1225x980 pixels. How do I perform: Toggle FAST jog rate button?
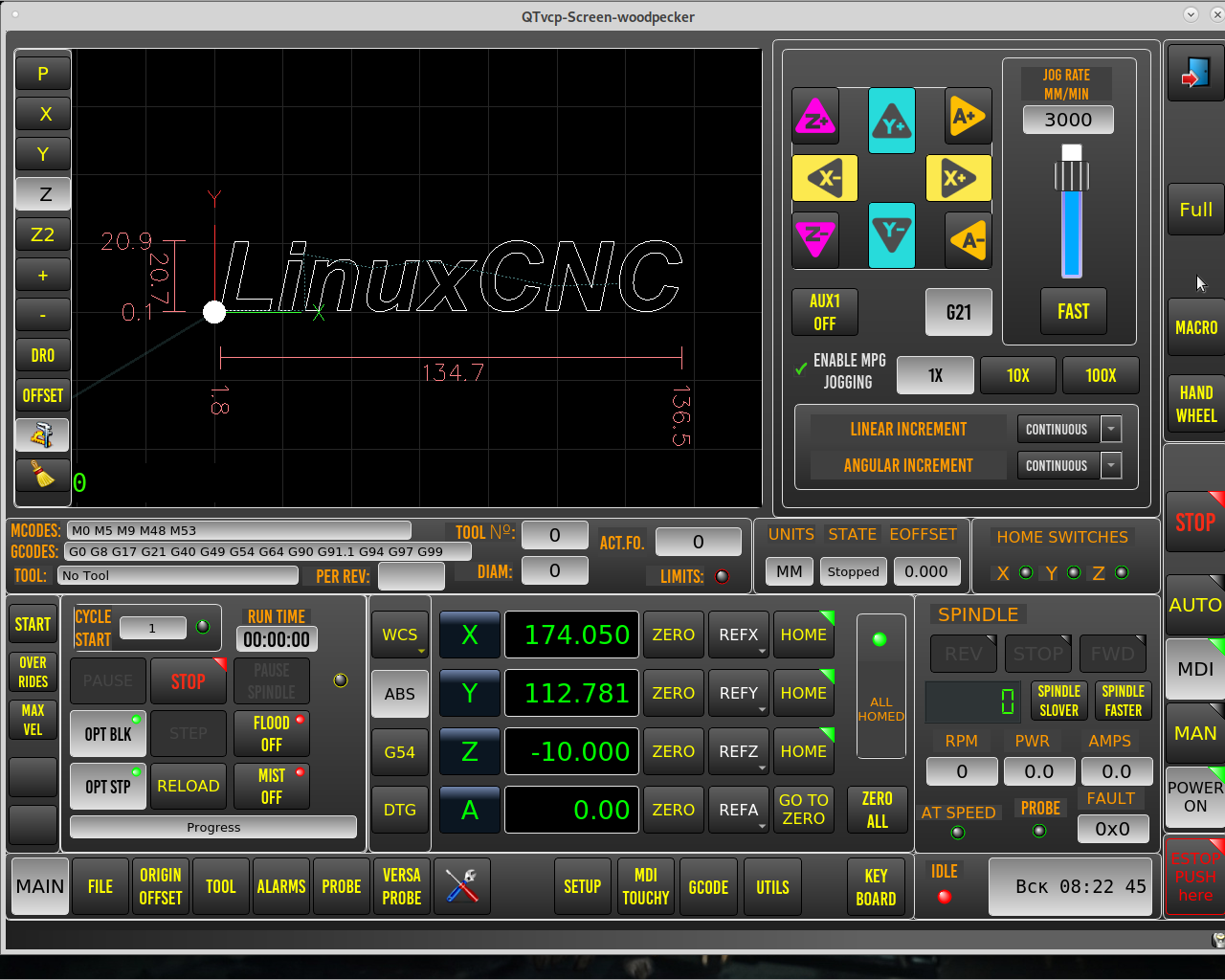(1074, 311)
